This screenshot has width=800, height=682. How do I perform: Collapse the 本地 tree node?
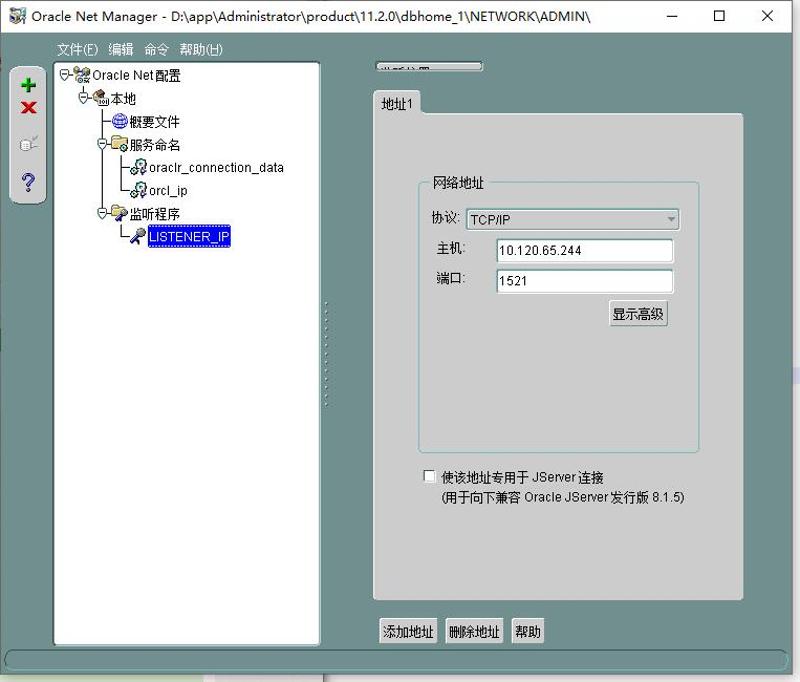84,98
